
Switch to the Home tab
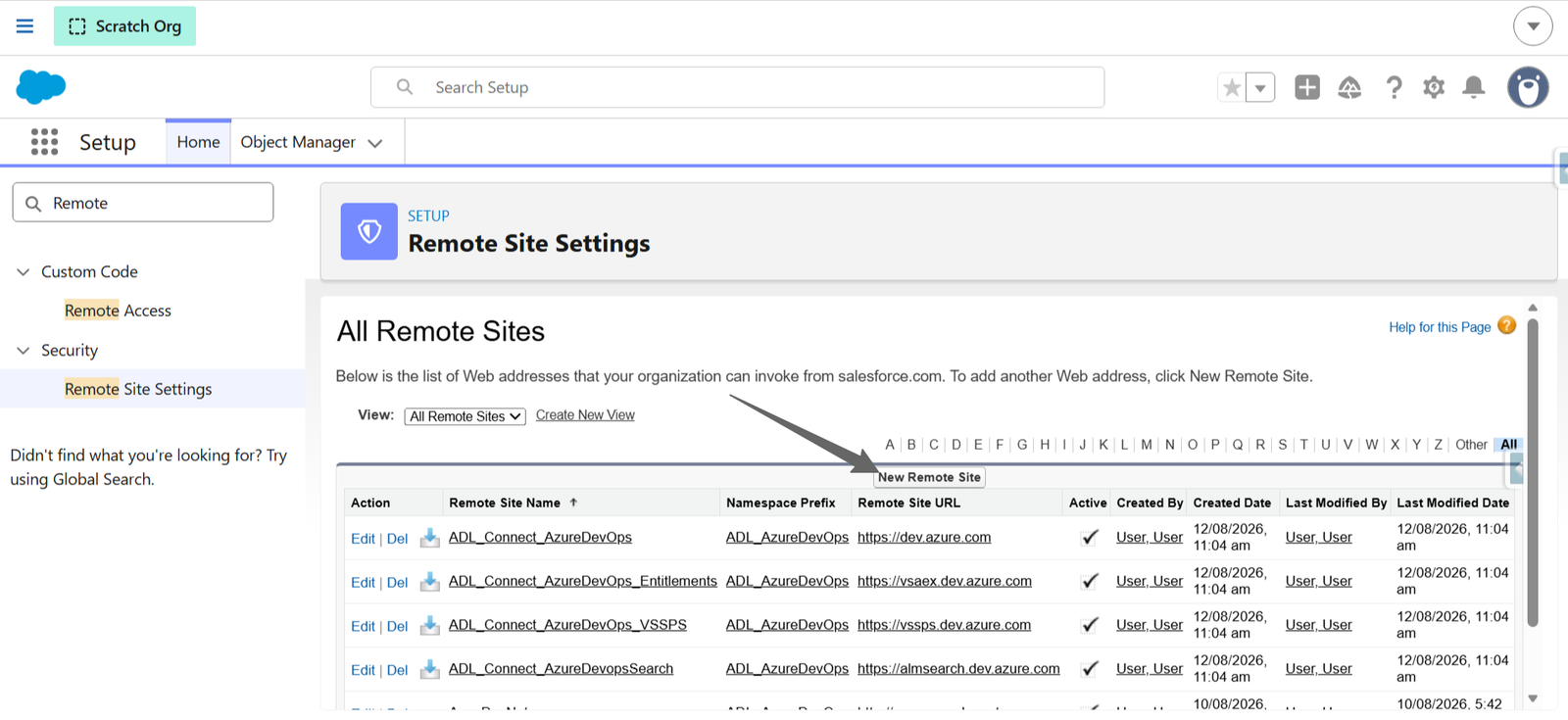click(x=198, y=142)
